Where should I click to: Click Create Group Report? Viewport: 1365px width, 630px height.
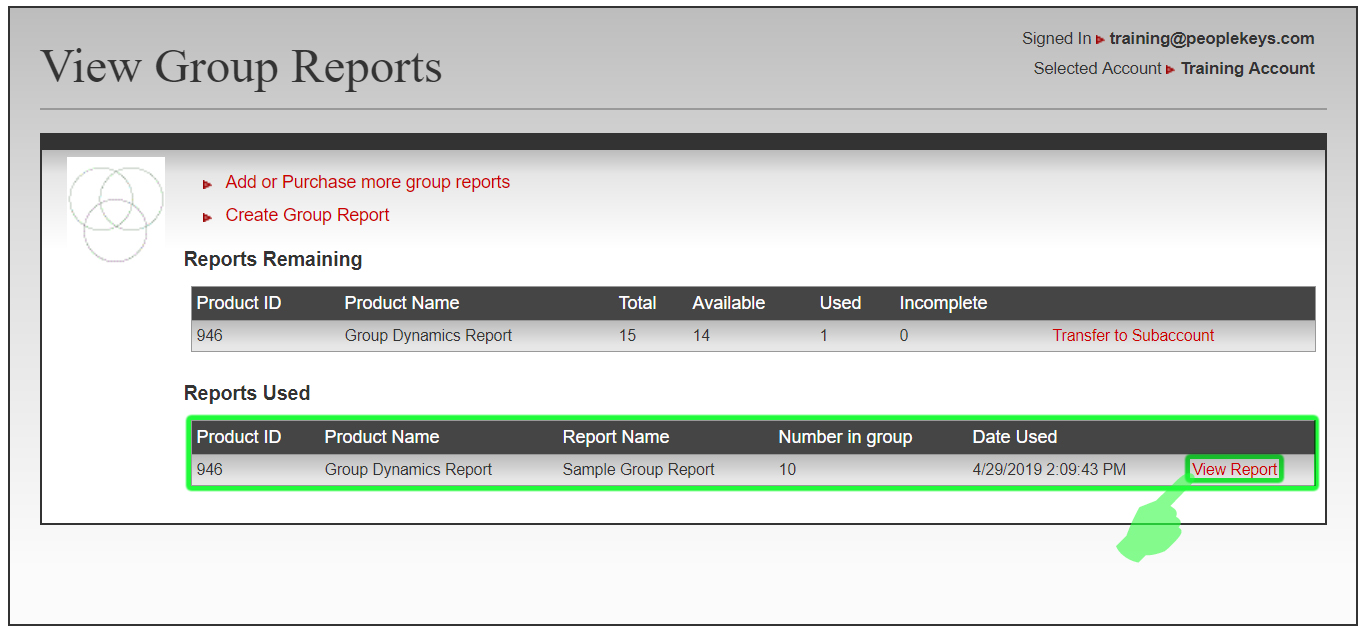point(307,215)
